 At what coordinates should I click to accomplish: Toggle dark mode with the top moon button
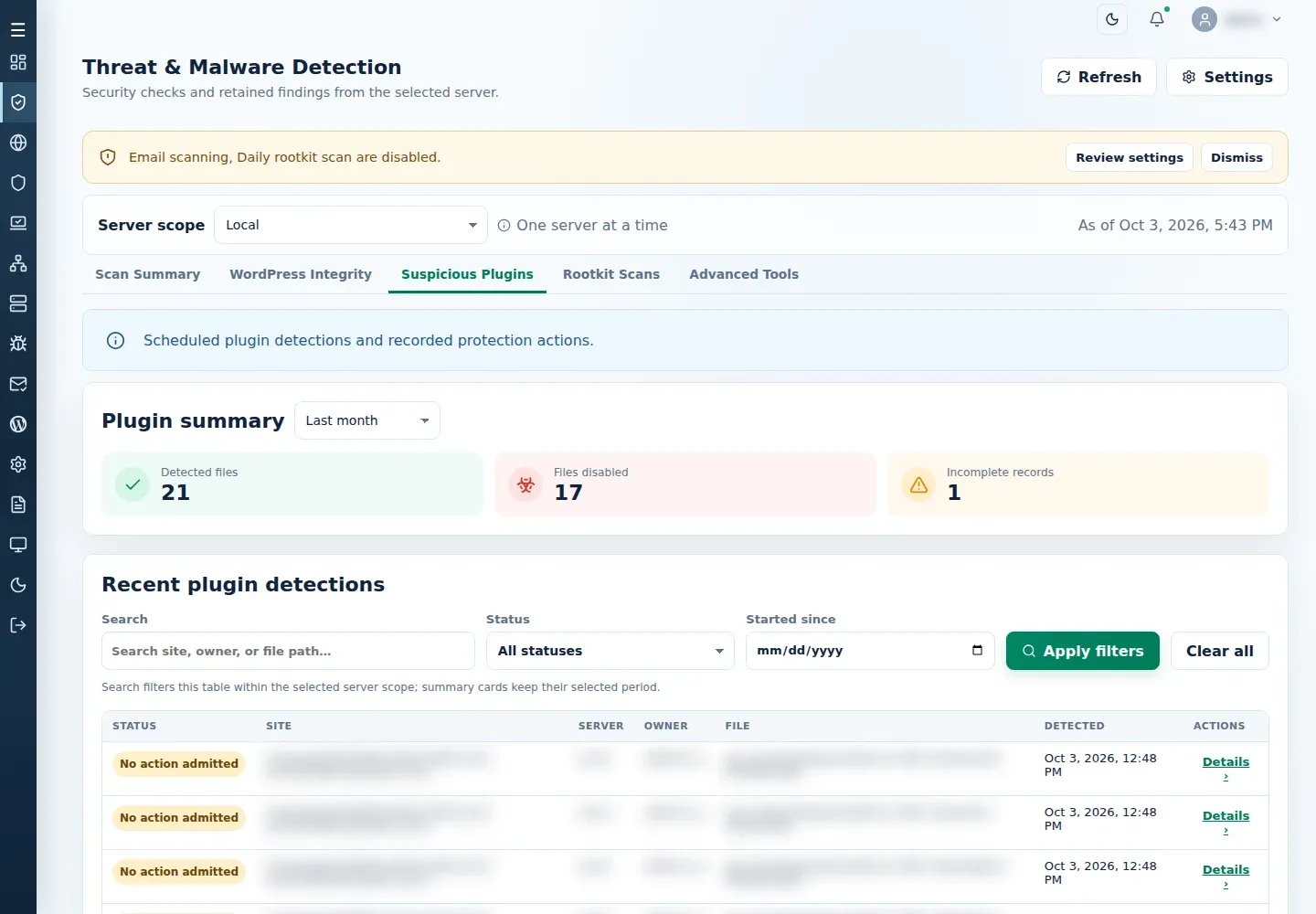pyautogui.click(x=1112, y=19)
